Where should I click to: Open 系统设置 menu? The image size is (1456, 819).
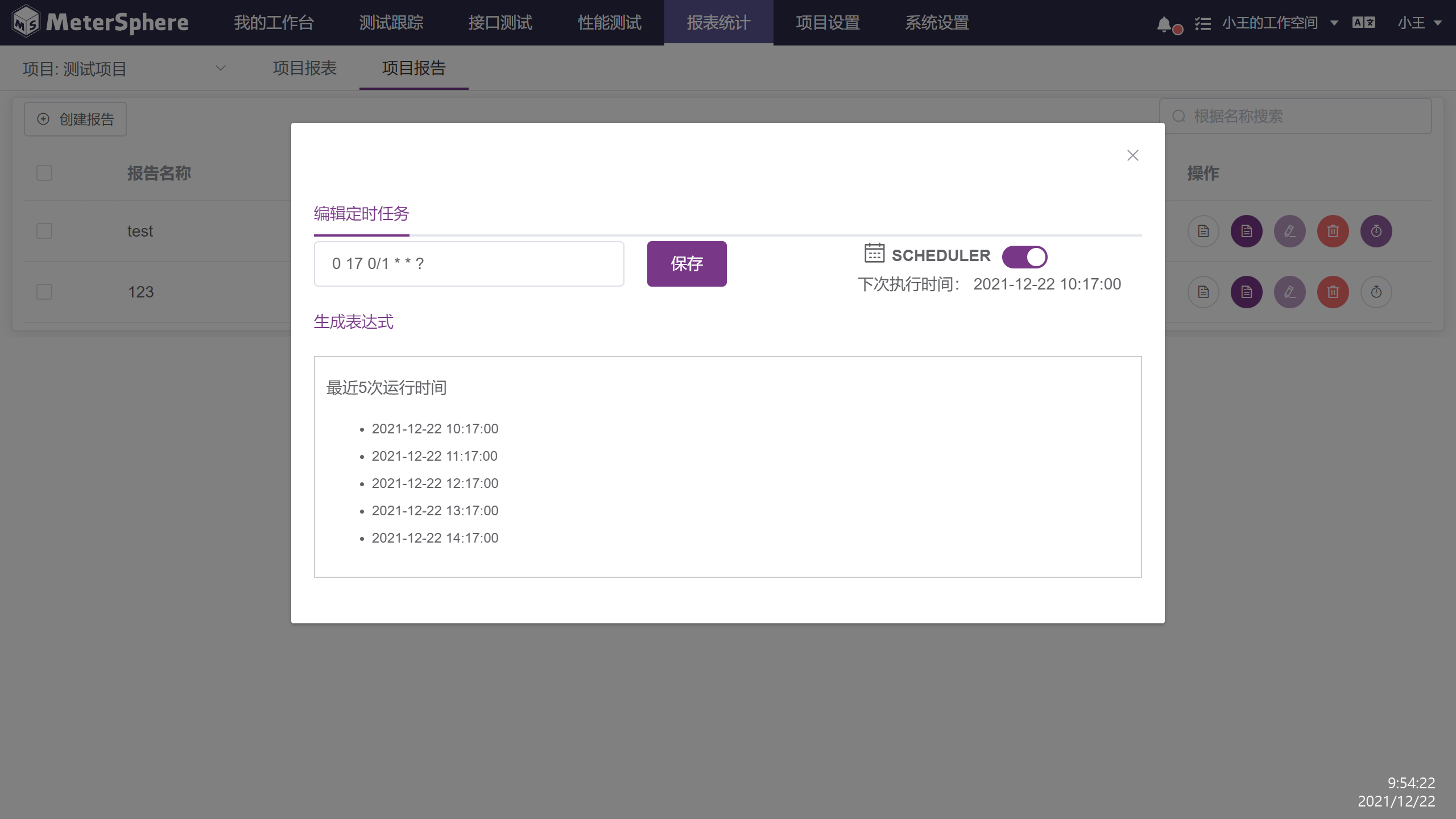tap(937, 23)
